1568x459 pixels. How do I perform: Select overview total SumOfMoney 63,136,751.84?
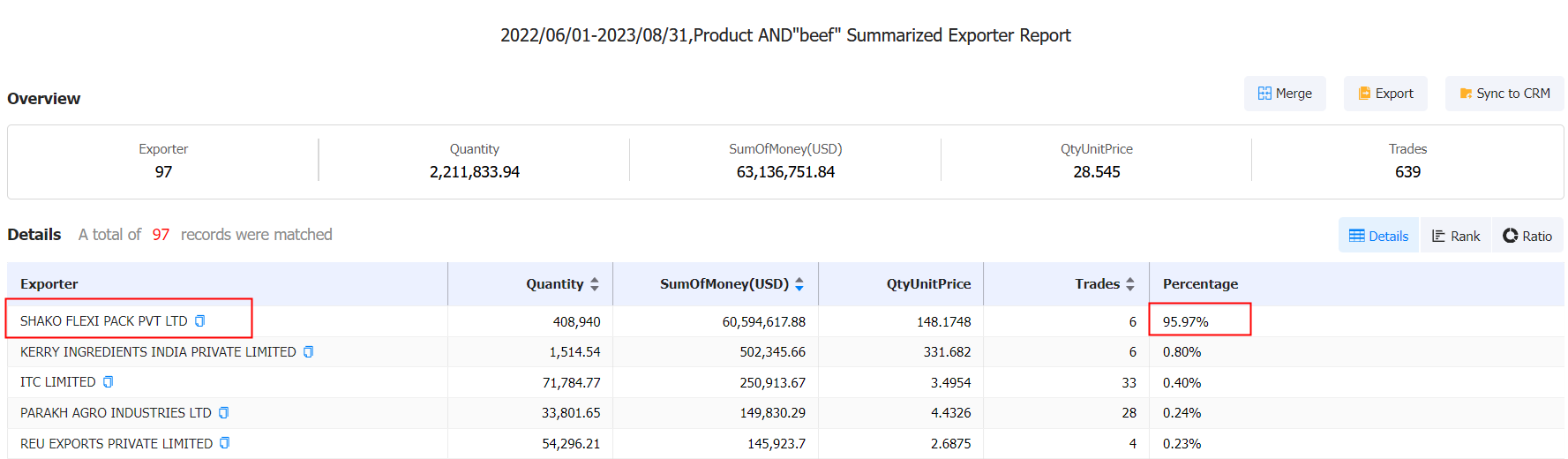click(785, 172)
